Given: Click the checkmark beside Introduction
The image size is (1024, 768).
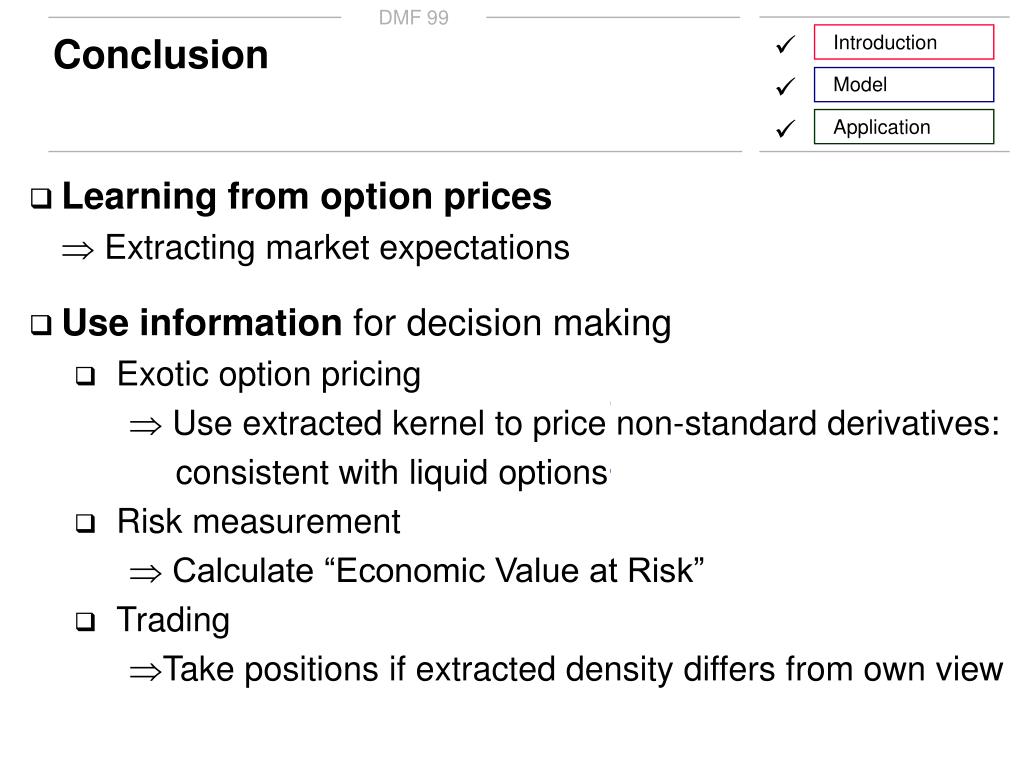Looking at the screenshot, I should 786,44.
